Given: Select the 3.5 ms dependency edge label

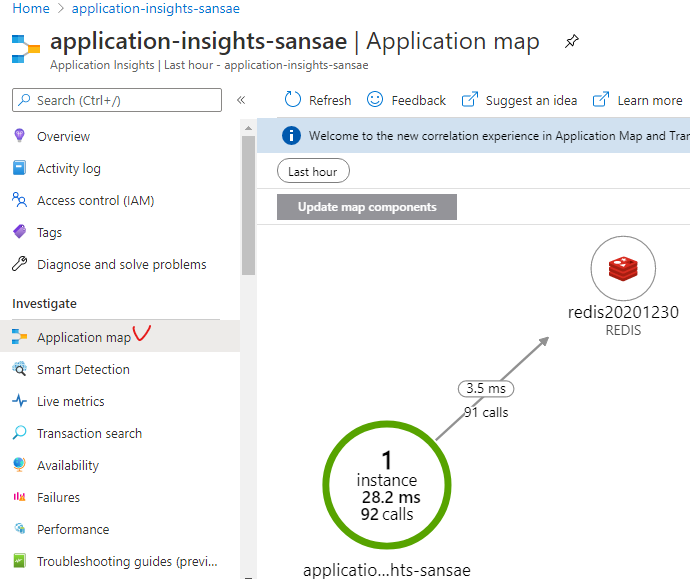Looking at the screenshot, I should 487,388.
